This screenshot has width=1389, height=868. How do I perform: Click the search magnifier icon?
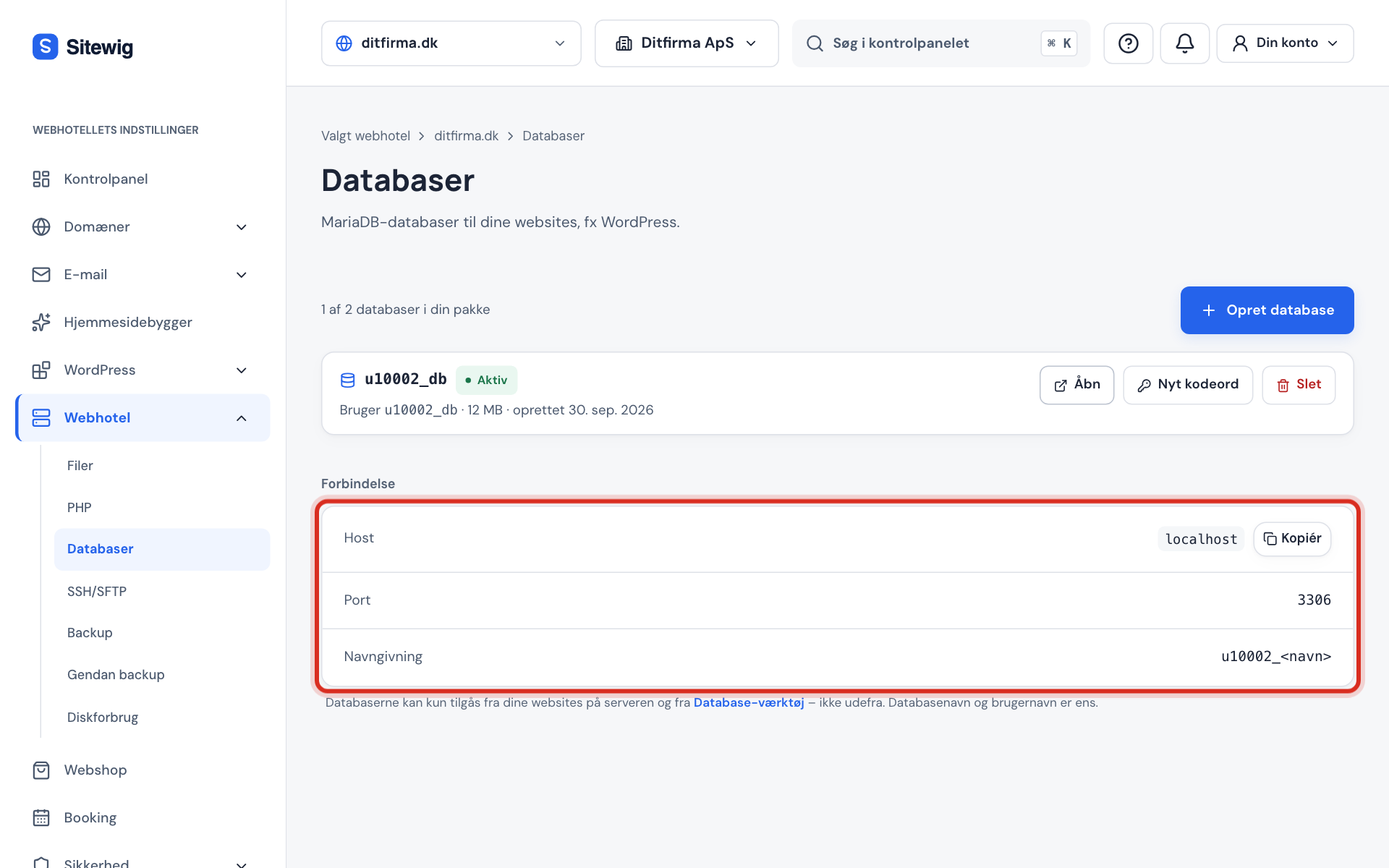click(815, 43)
